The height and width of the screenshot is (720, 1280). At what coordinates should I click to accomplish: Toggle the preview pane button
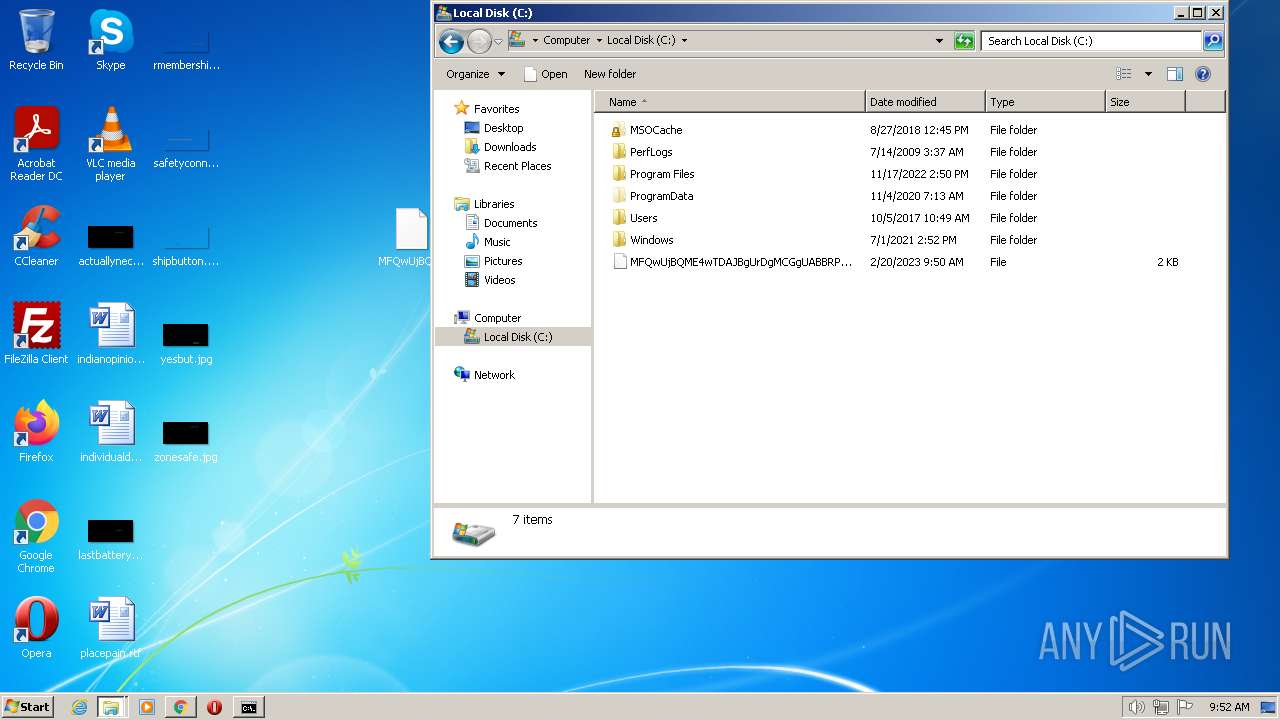[1175, 74]
